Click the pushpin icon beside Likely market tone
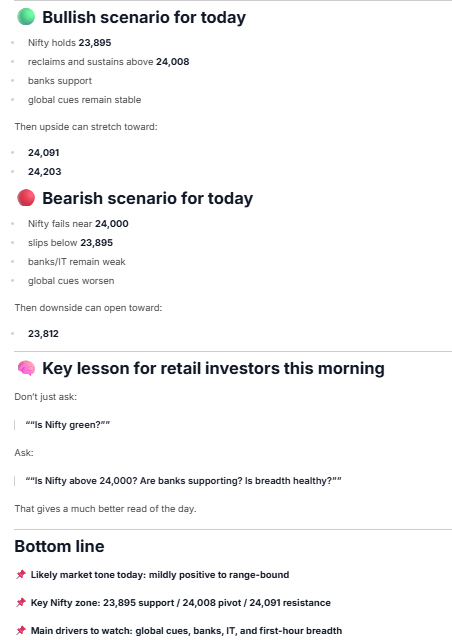Viewport: 452px width, 640px height. tap(21, 575)
